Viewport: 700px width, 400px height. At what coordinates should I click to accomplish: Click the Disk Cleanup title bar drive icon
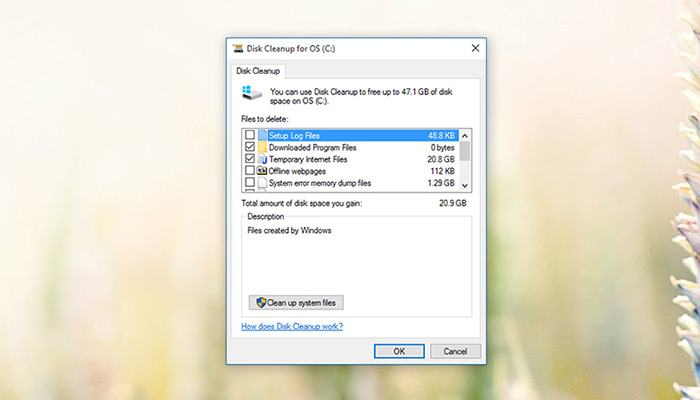point(237,48)
